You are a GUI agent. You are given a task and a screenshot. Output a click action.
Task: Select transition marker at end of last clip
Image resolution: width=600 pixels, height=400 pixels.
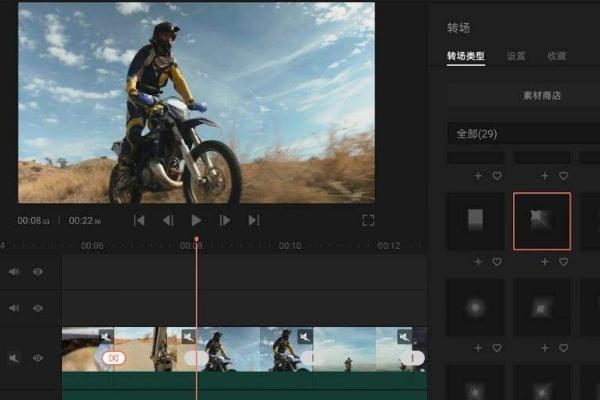click(x=413, y=358)
